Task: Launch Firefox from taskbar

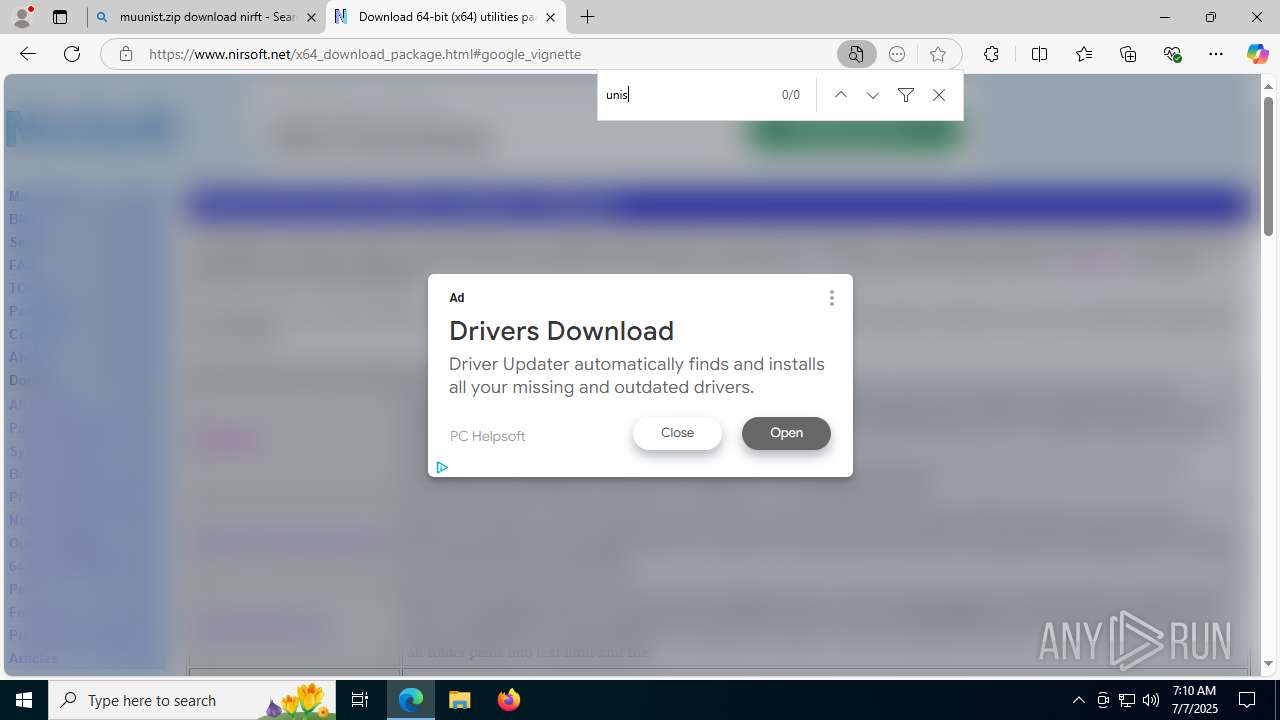Action: [x=508, y=700]
